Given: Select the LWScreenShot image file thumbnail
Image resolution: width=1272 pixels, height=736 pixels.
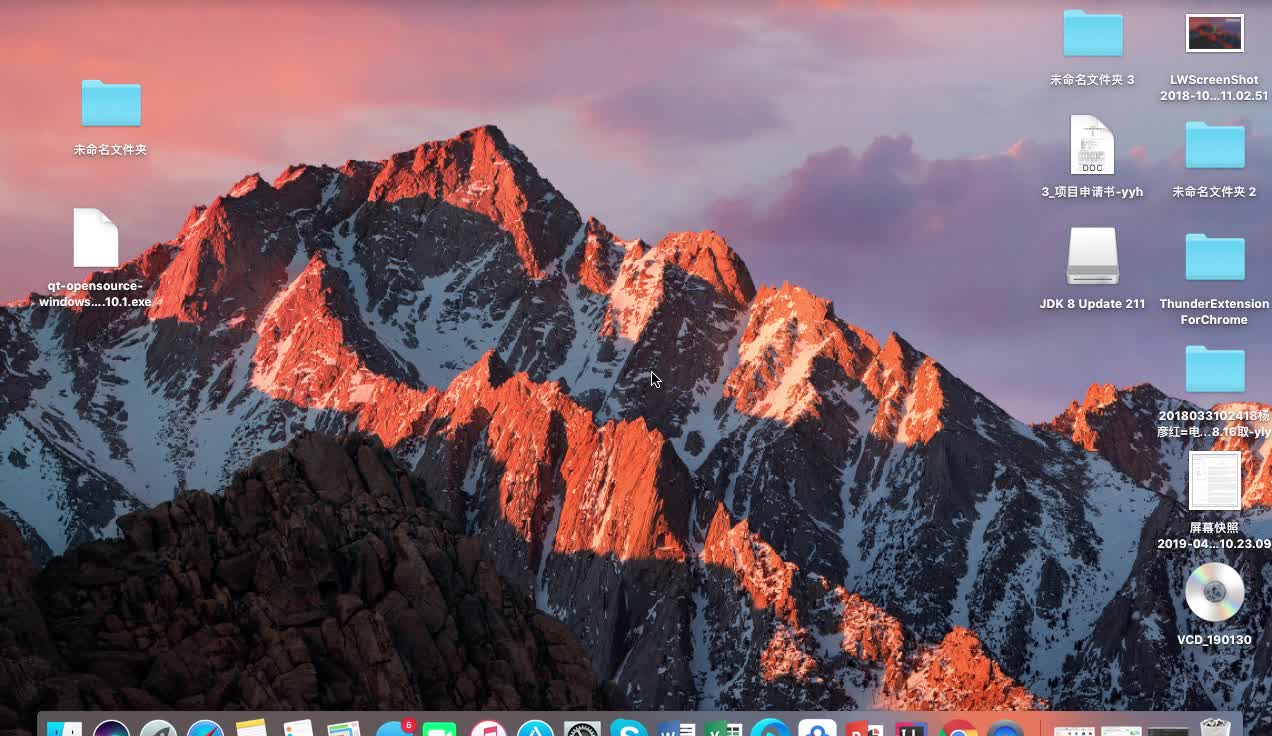Looking at the screenshot, I should [1214, 33].
